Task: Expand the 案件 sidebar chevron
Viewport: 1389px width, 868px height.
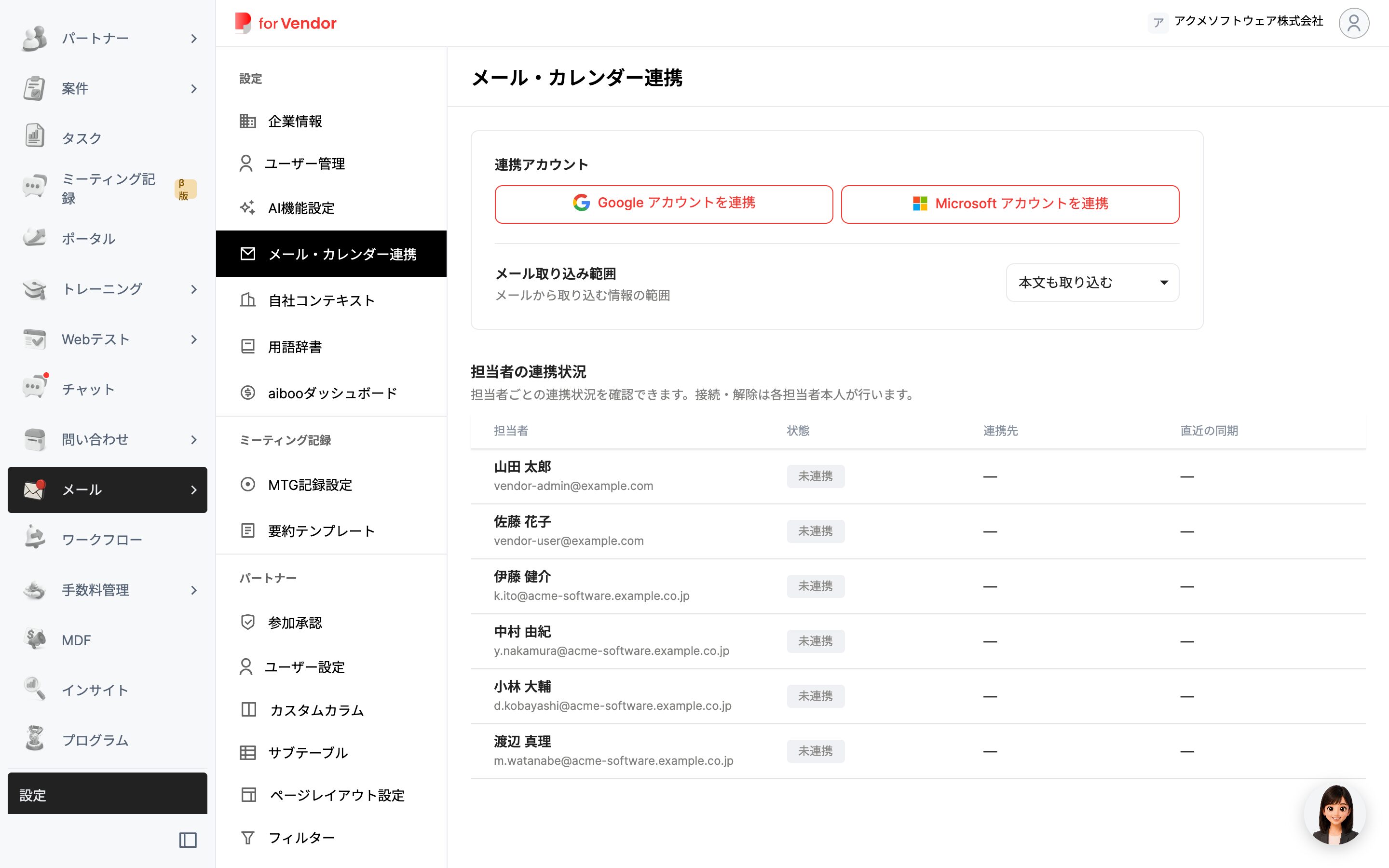Action: pos(193,88)
